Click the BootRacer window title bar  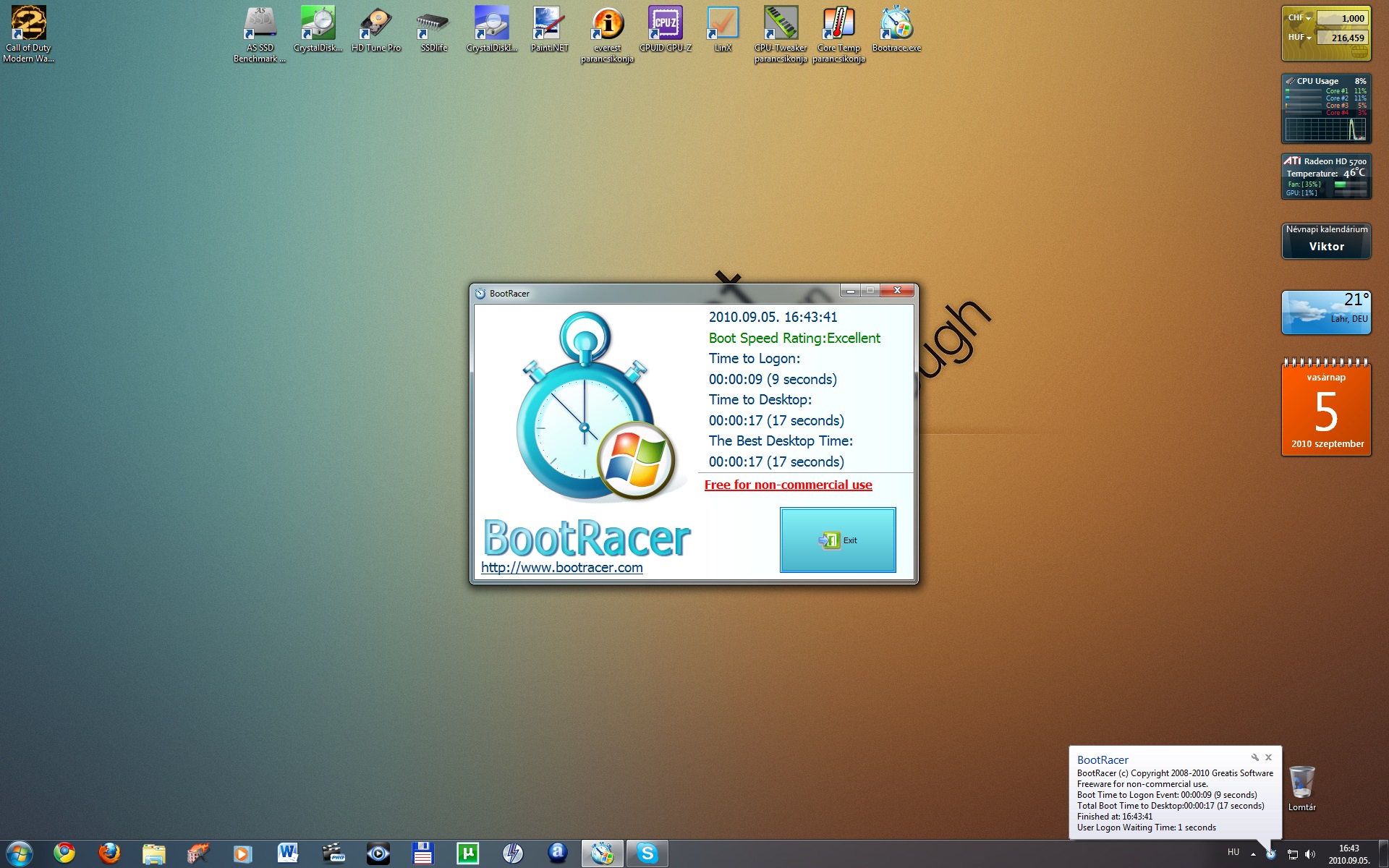[658, 293]
